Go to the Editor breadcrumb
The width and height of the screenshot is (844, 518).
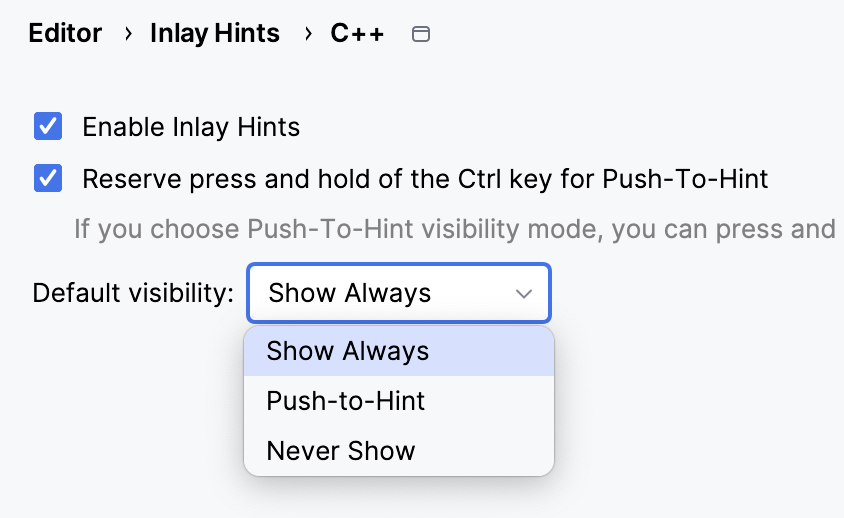coord(65,33)
